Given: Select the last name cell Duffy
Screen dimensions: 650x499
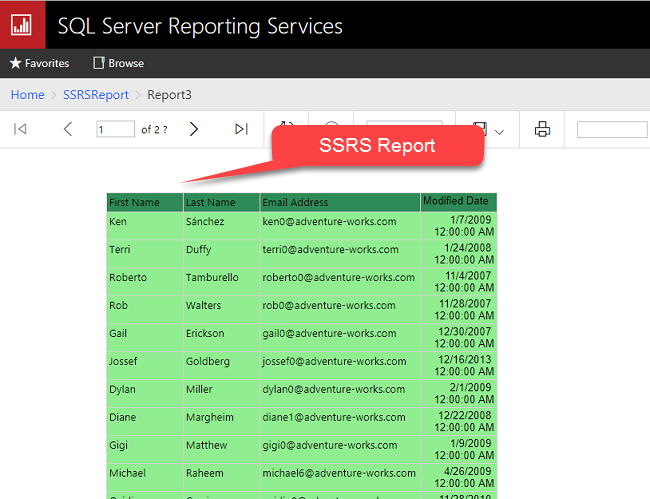Looking at the screenshot, I should point(221,254).
